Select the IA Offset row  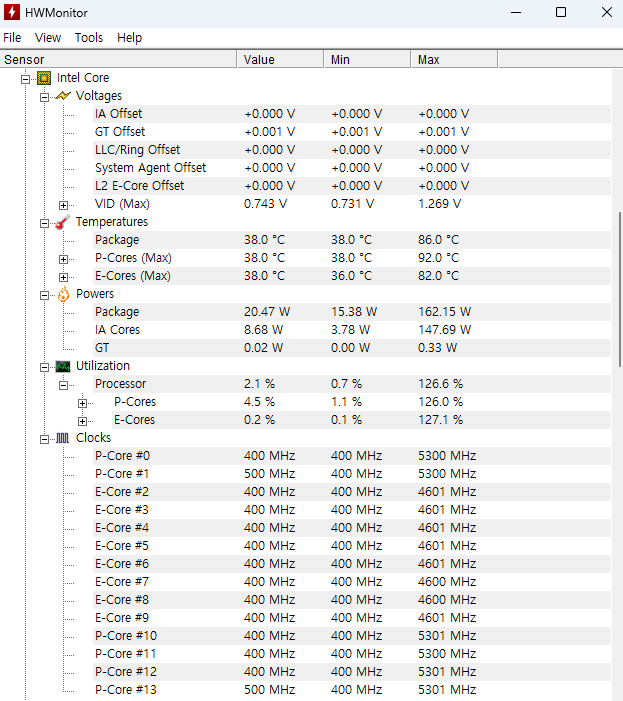[352, 114]
